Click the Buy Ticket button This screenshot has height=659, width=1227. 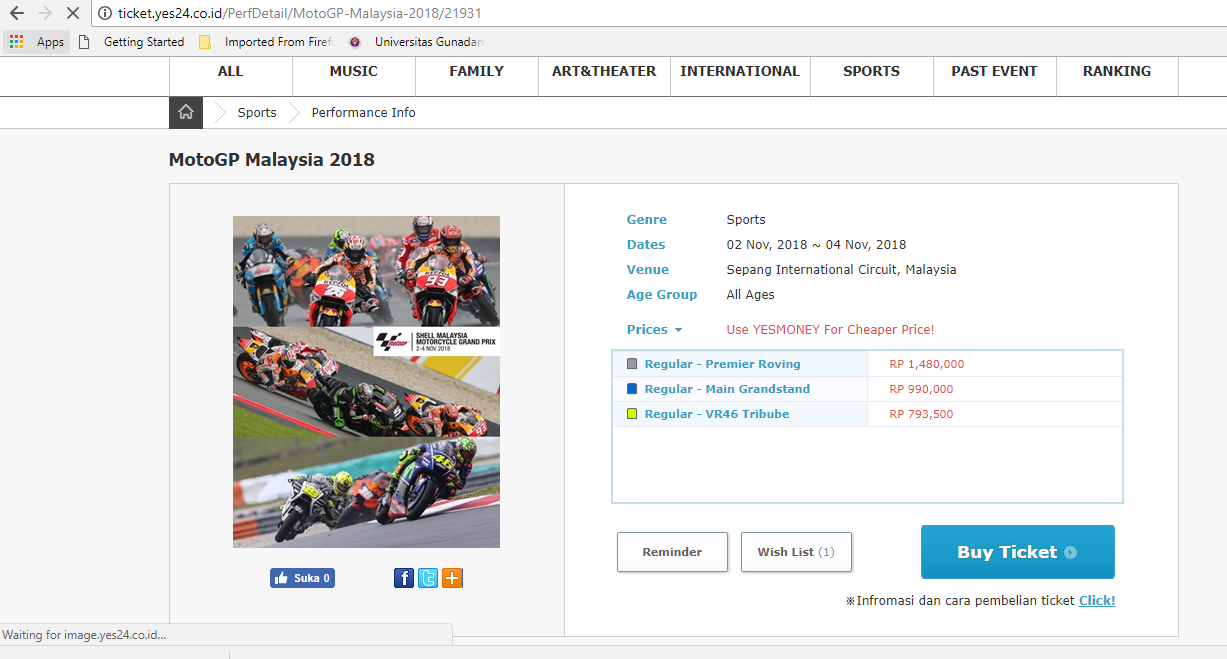point(1017,552)
